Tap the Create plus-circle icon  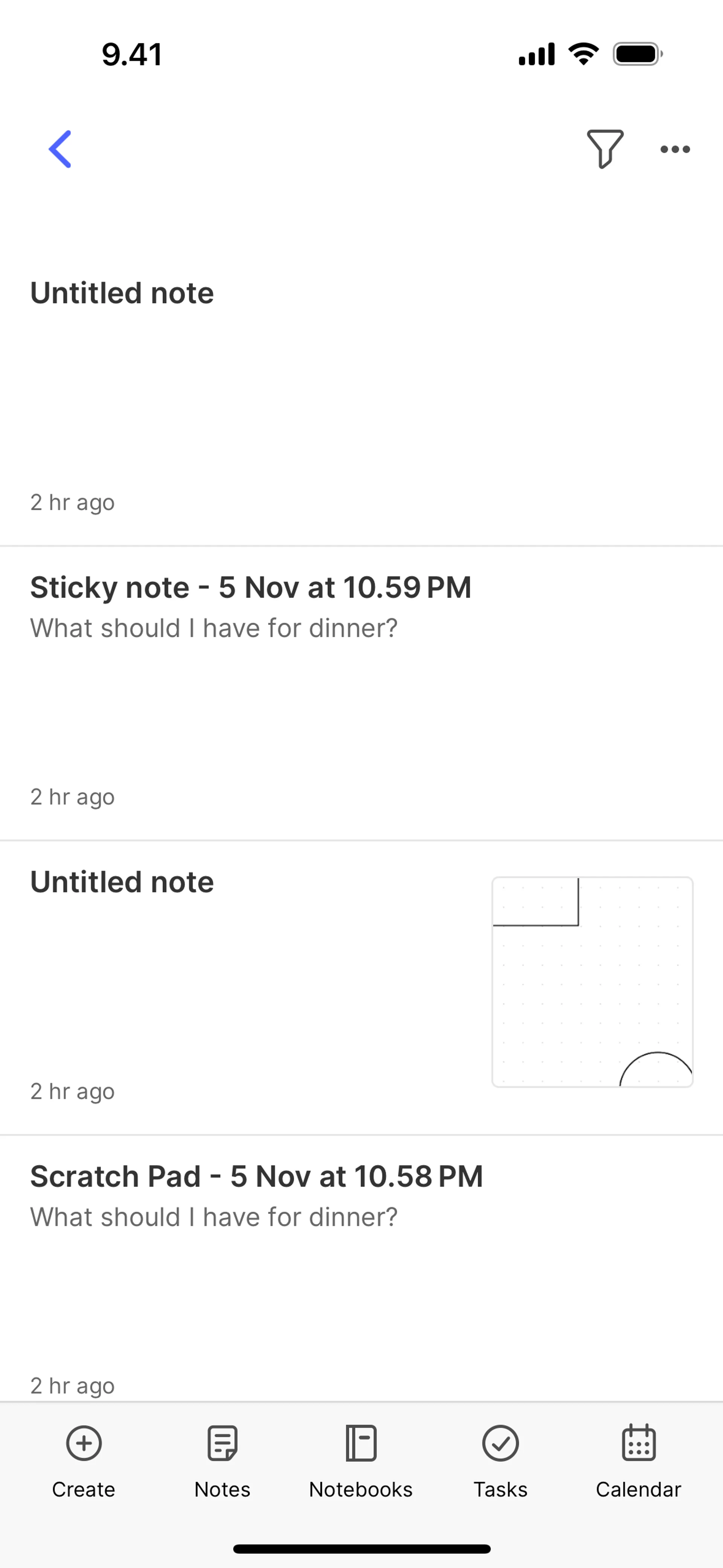click(83, 1443)
